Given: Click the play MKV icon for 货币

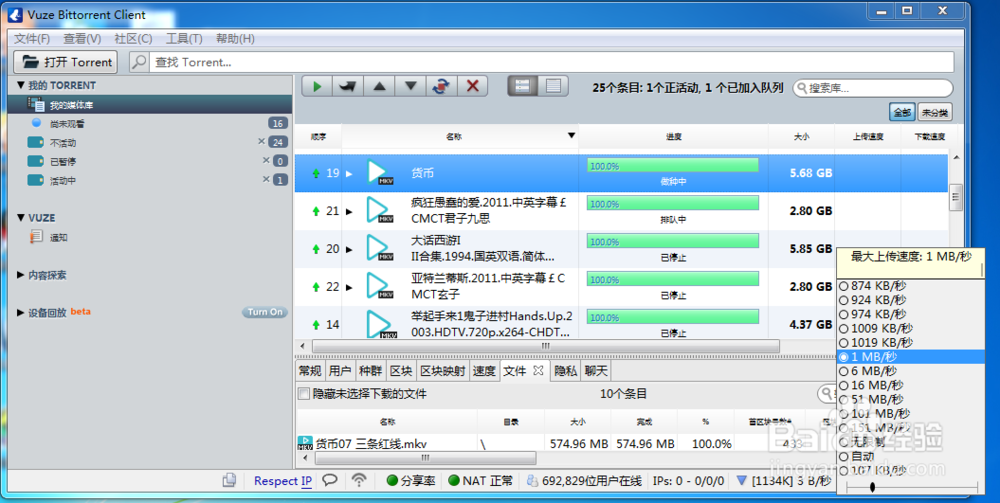Looking at the screenshot, I should coord(380,172).
